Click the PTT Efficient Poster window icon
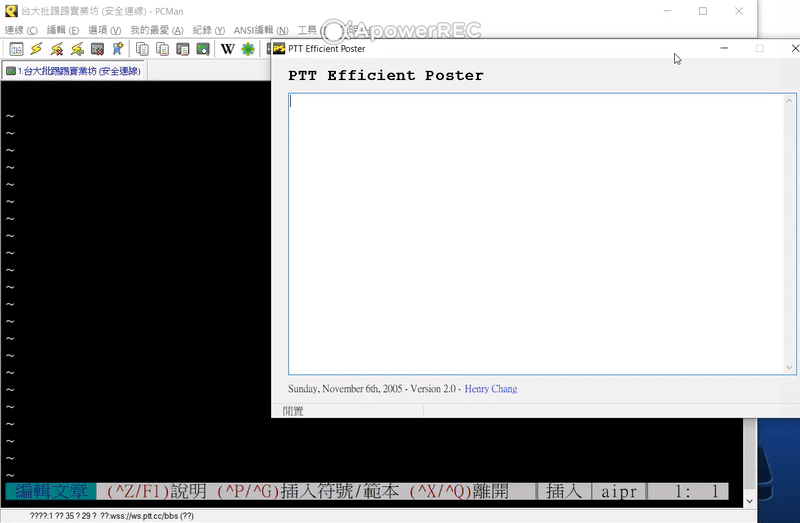 point(279,48)
